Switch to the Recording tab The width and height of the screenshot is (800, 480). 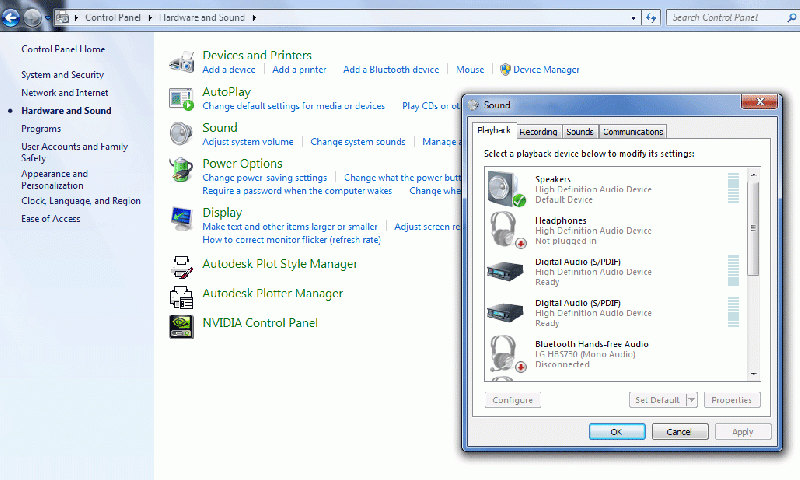click(x=538, y=132)
